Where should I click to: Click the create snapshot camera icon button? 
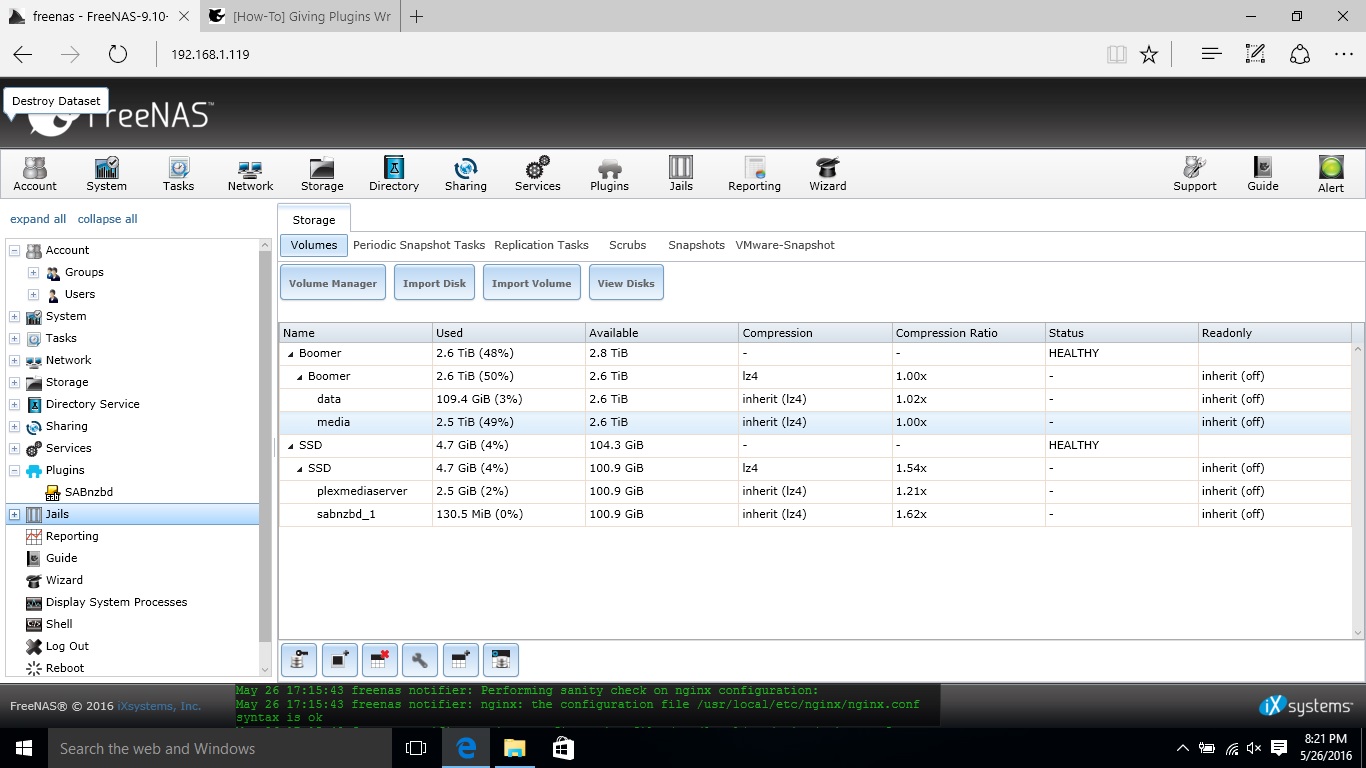point(340,660)
